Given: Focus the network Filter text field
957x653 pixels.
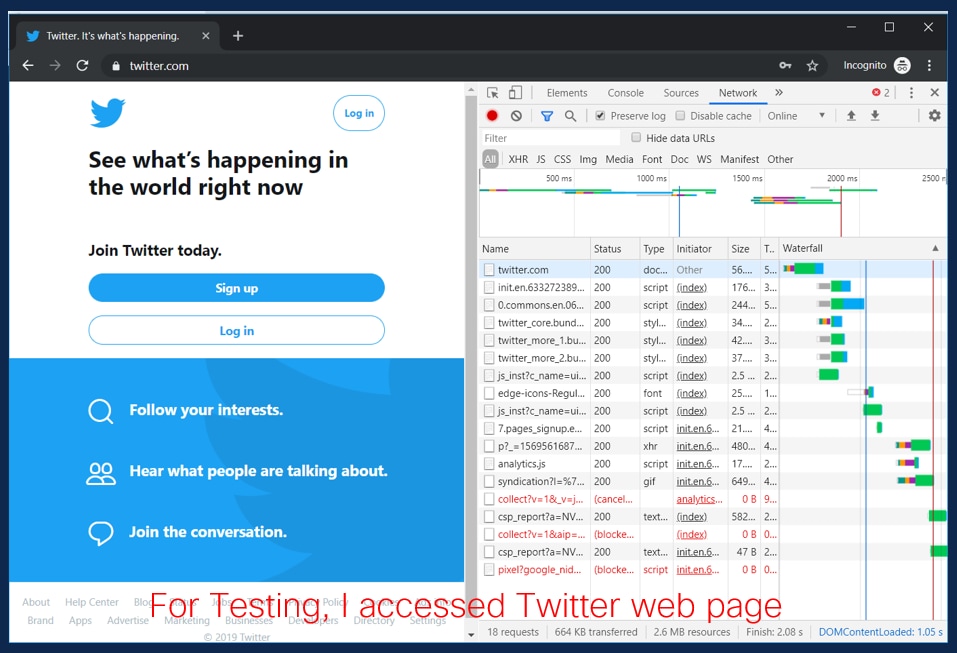Looking at the screenshot, I should [550, 138].
